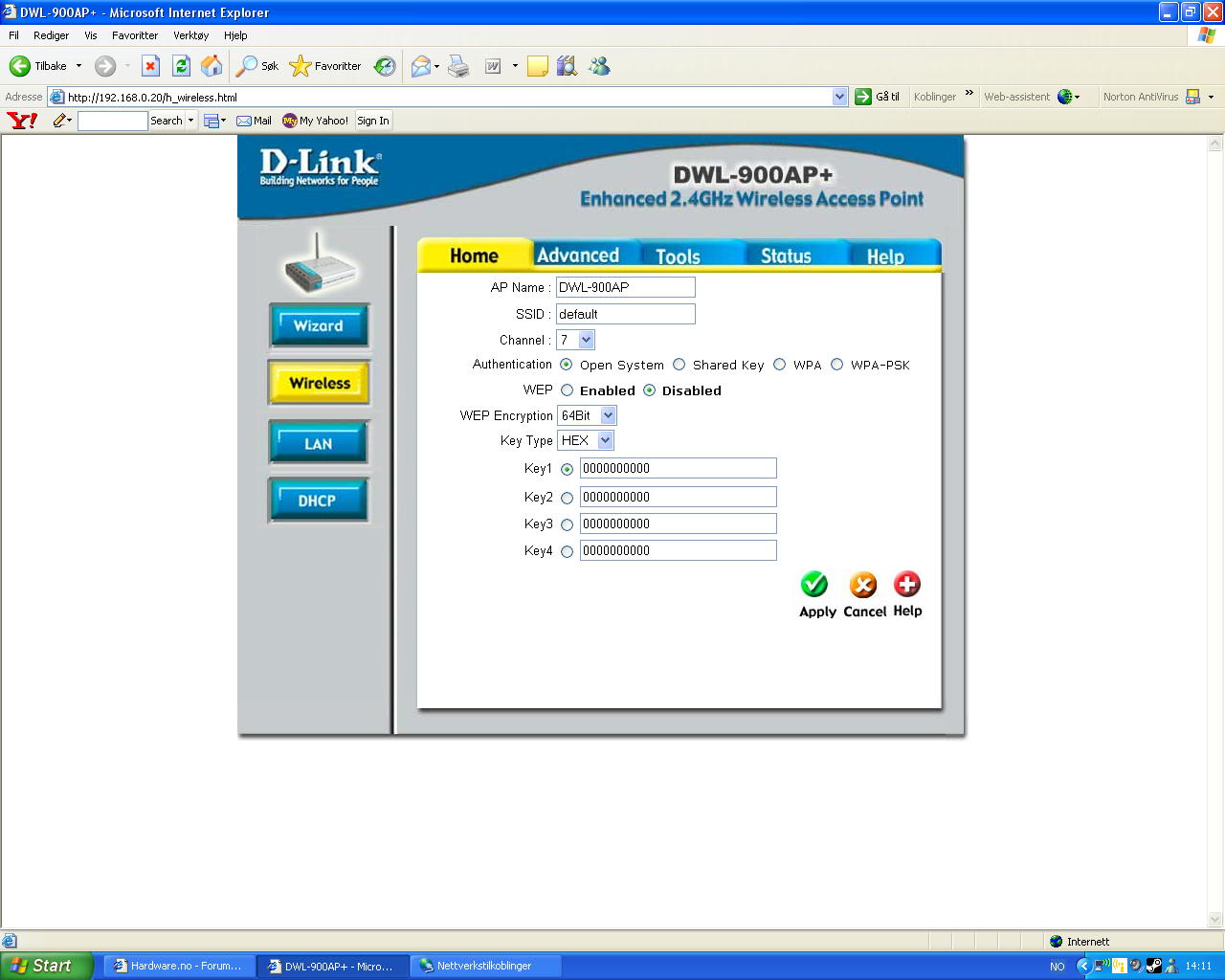Viewport: 1225px width, 980px height.
Task: Click the Refresh page icon
Action: pyautogui.click(x=181, y=66)
